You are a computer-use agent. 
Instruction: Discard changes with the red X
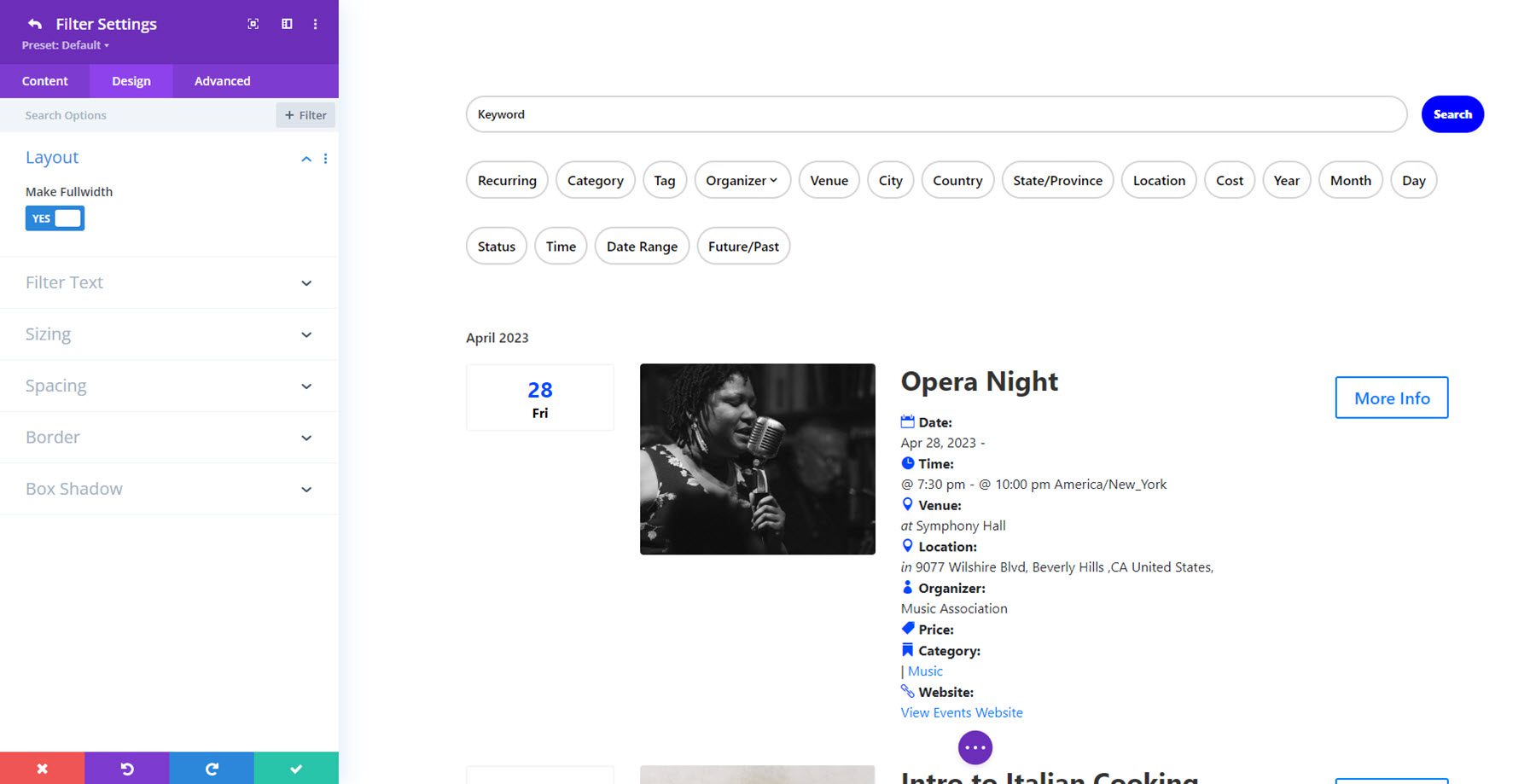(42, 768)
